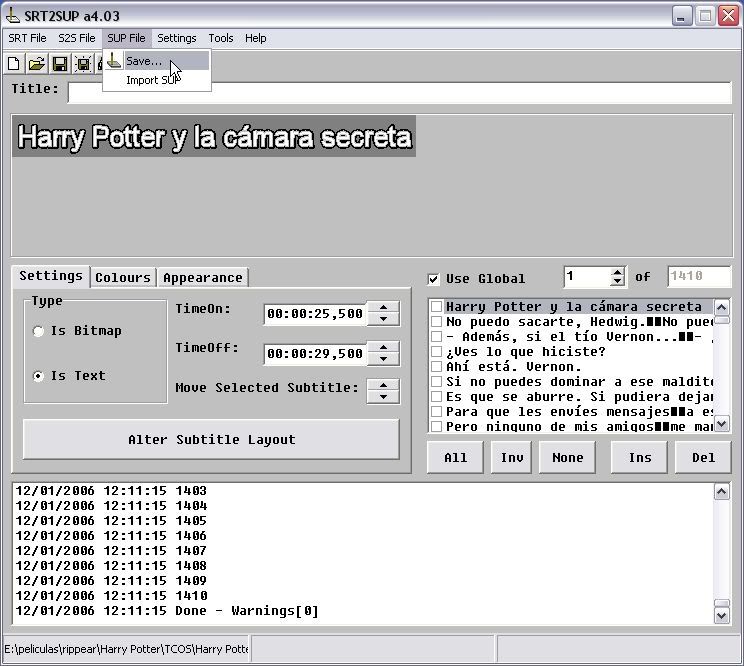Select the Is Bitmap radio button
Viewport: 744px width, 666px height.
[x=39, y=331]
